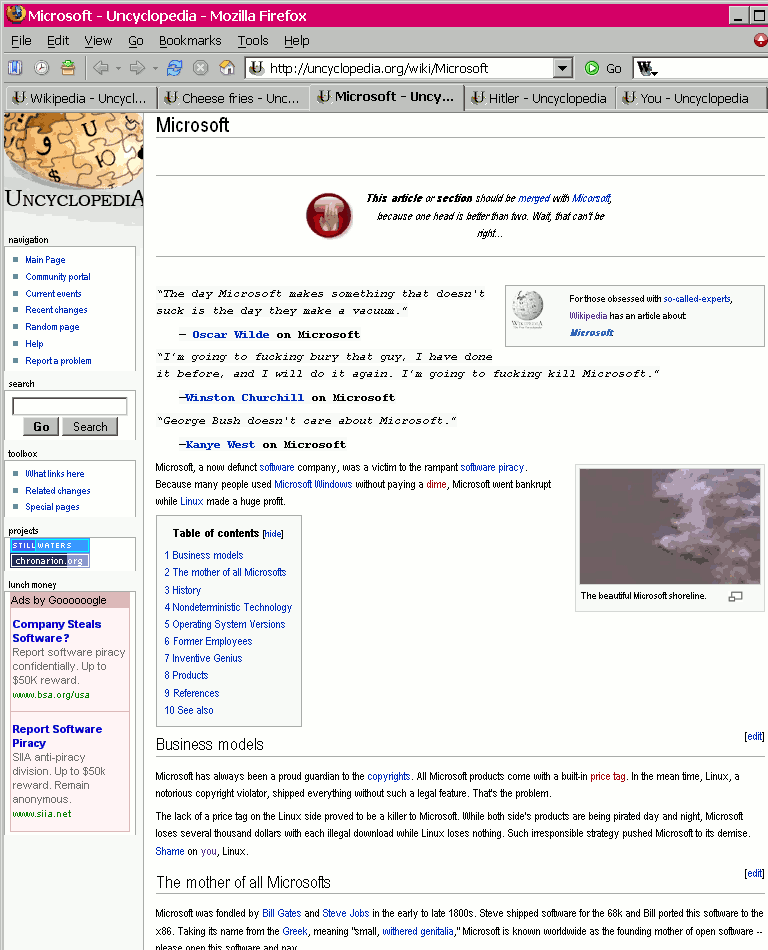Screen dimensions: 768x950
Task: Open the Downloads box icon
Action: [x=68, y=68]
